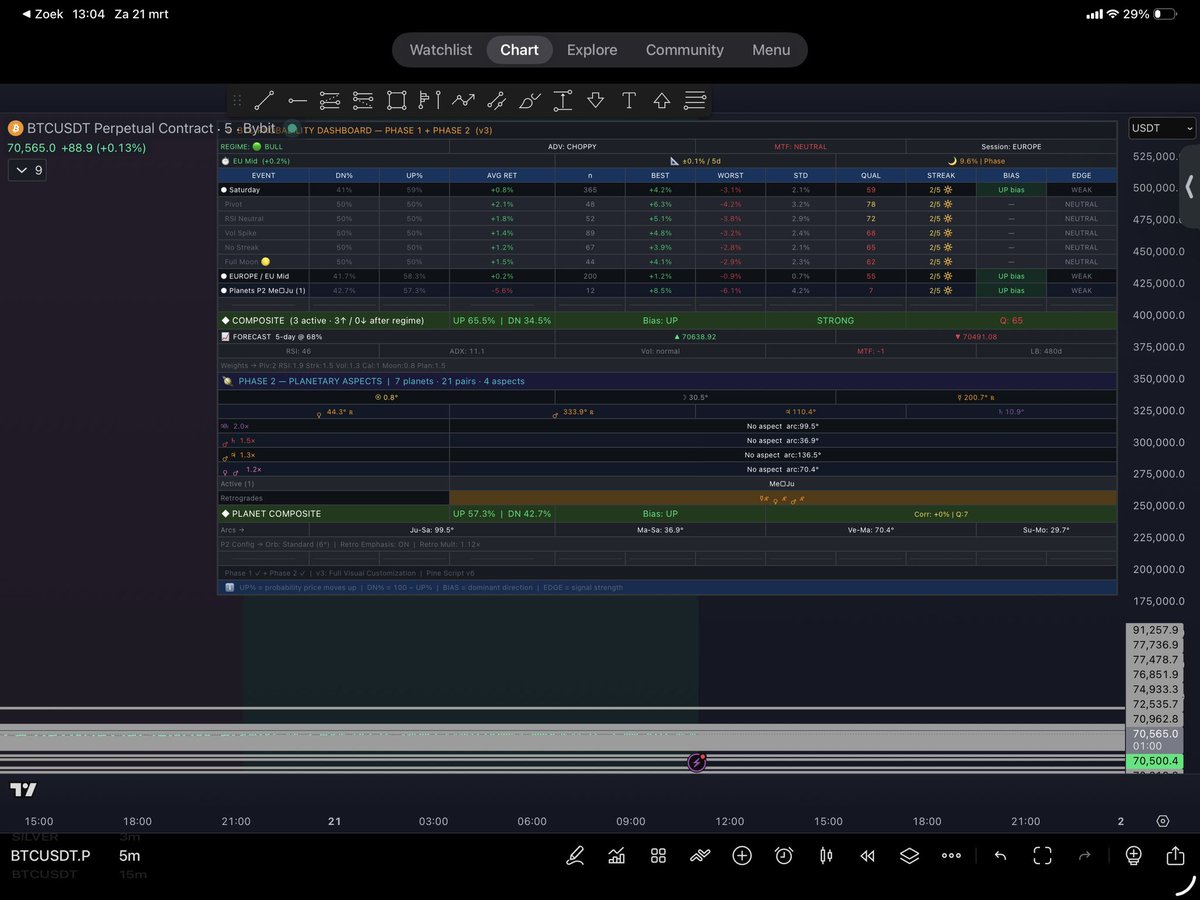Viewport: 1200px width, 900px height.
Task: Tap the 12:00 time axis label
Action: click(730, 821)
